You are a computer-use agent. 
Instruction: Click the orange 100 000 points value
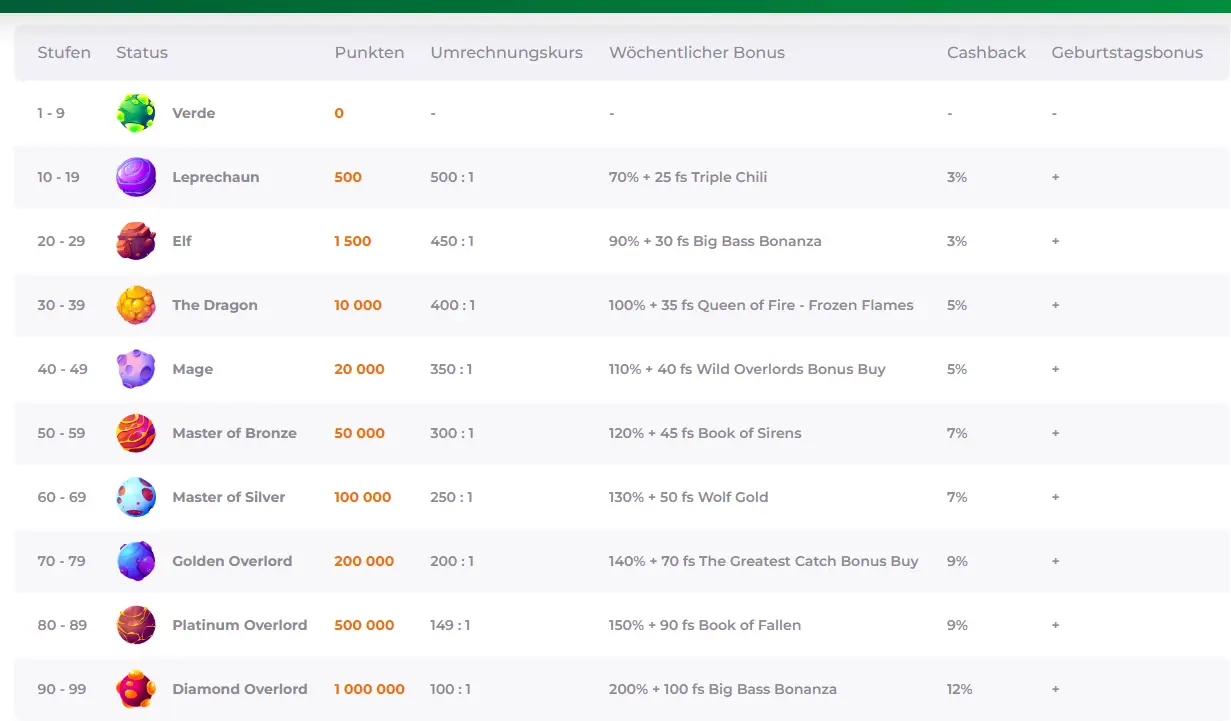pyautogui.click(x=363, y=497)
